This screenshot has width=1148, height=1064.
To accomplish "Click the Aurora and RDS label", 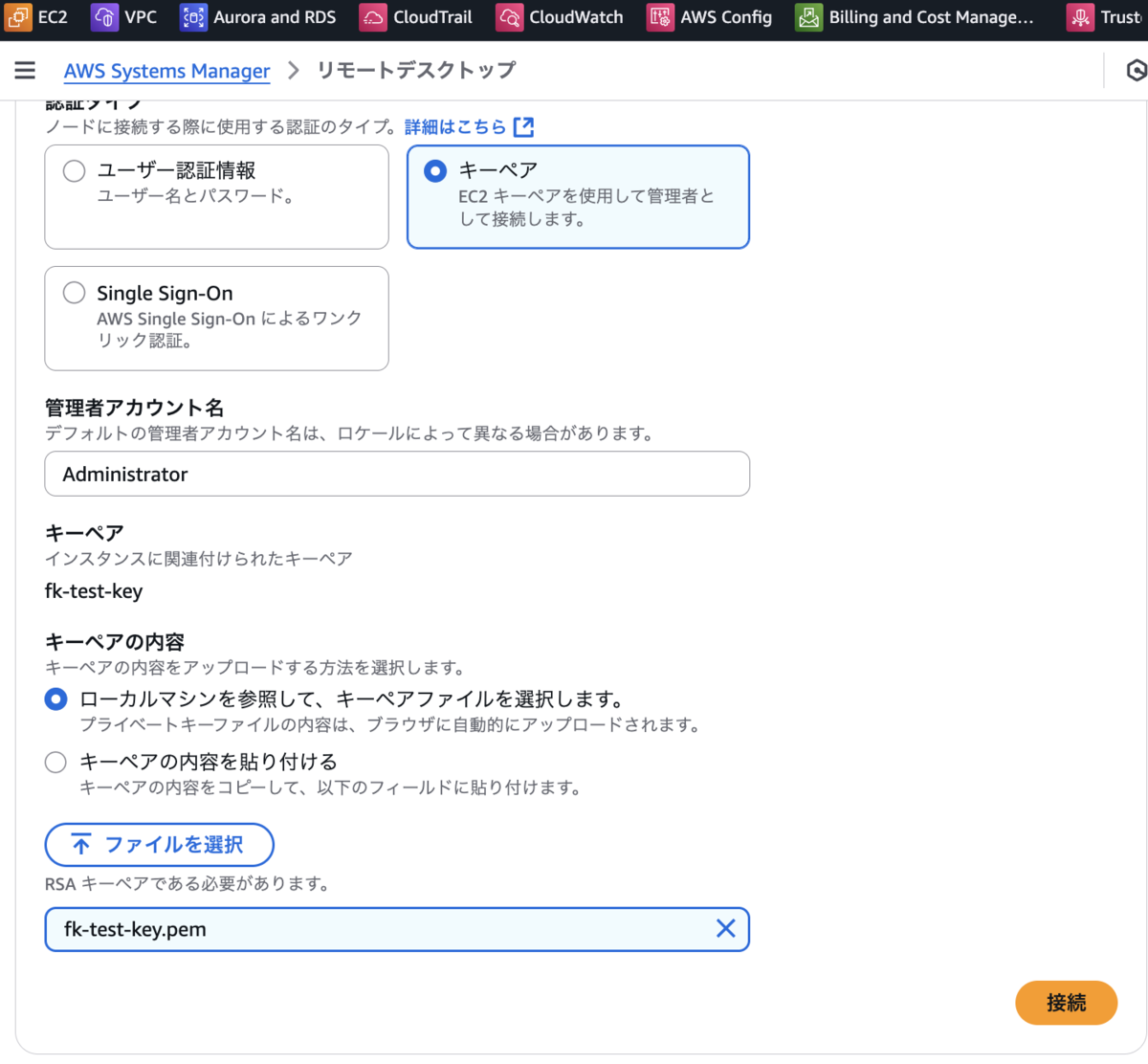I will point(275,17).
